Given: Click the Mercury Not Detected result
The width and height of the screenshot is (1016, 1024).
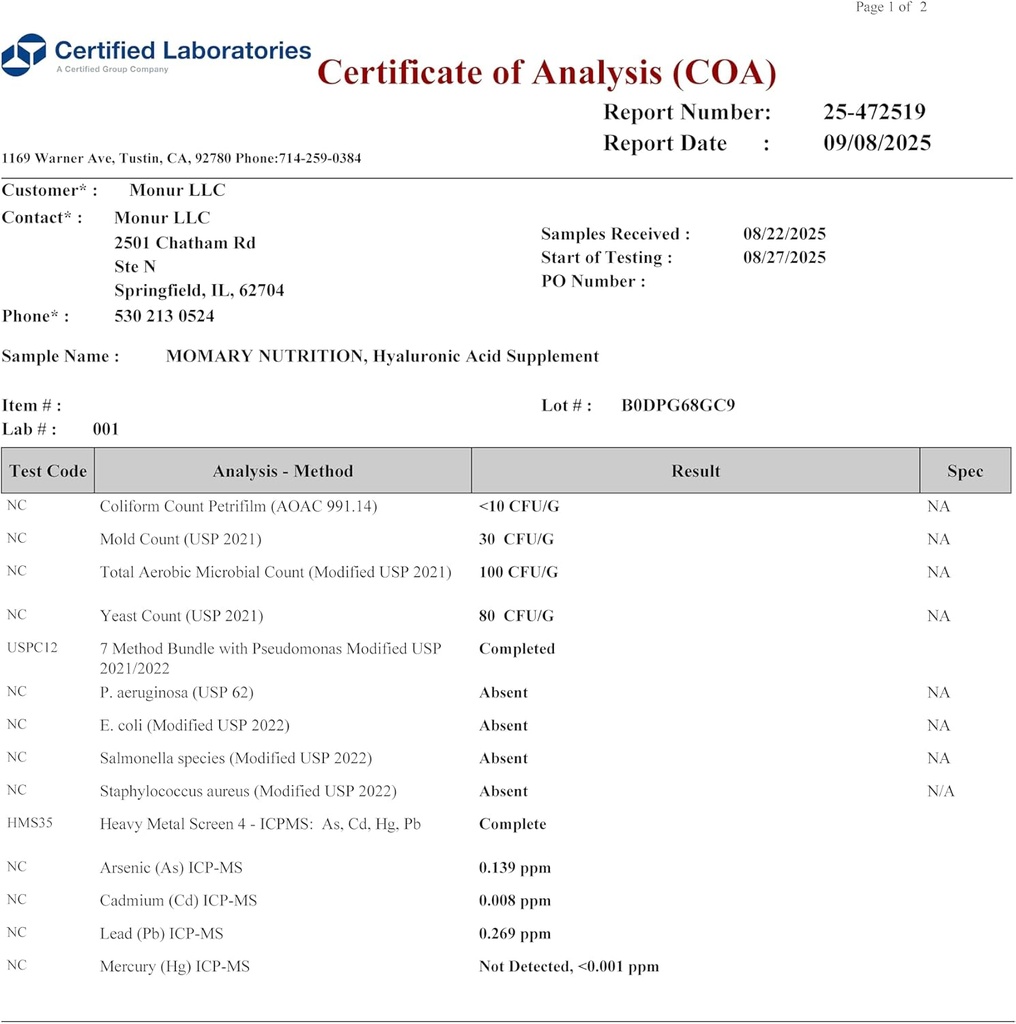Looking at the screenshot, I should point(569,967).
